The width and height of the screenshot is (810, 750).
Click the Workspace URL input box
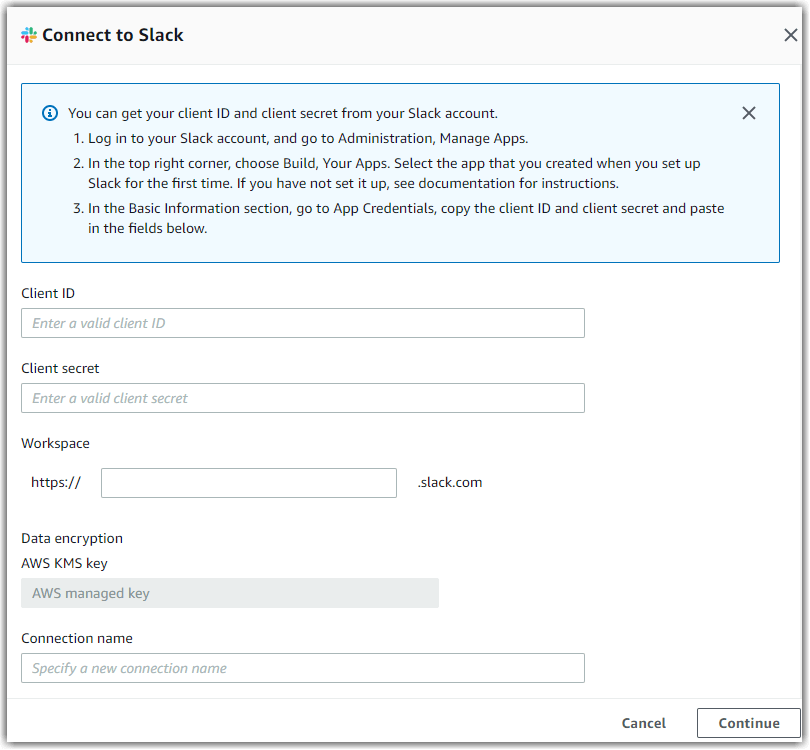248,482
